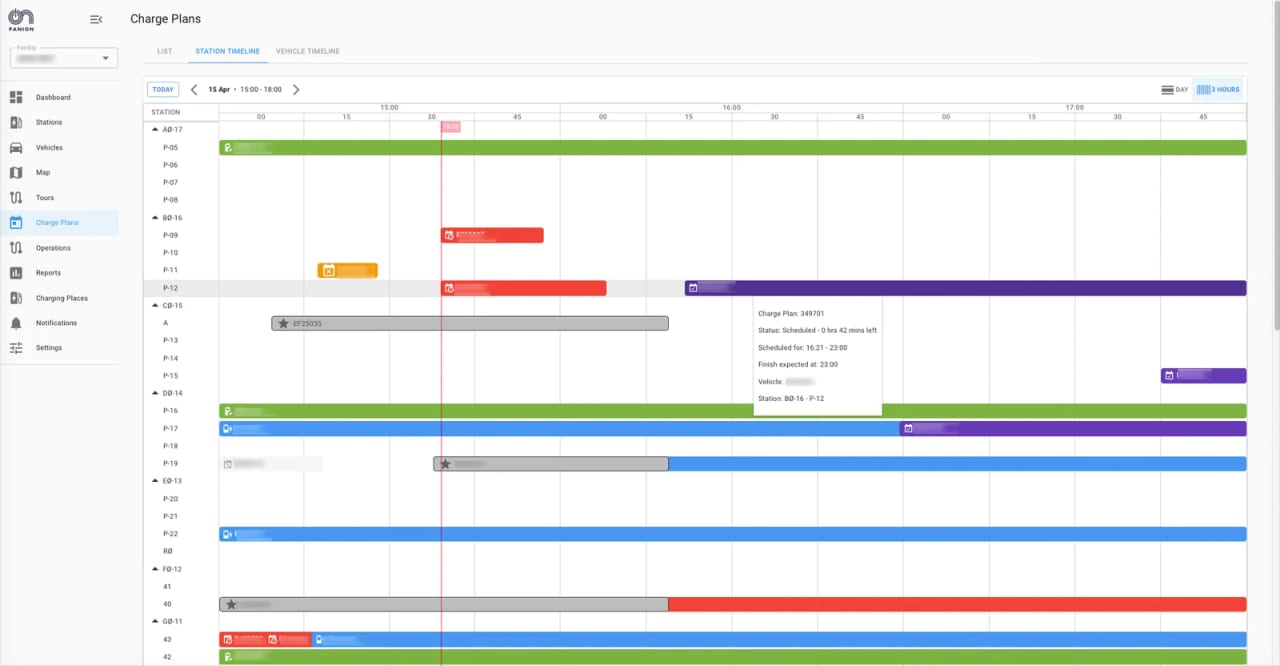
Task: Open Charging Places page
Action: click(x=60, y=297)
